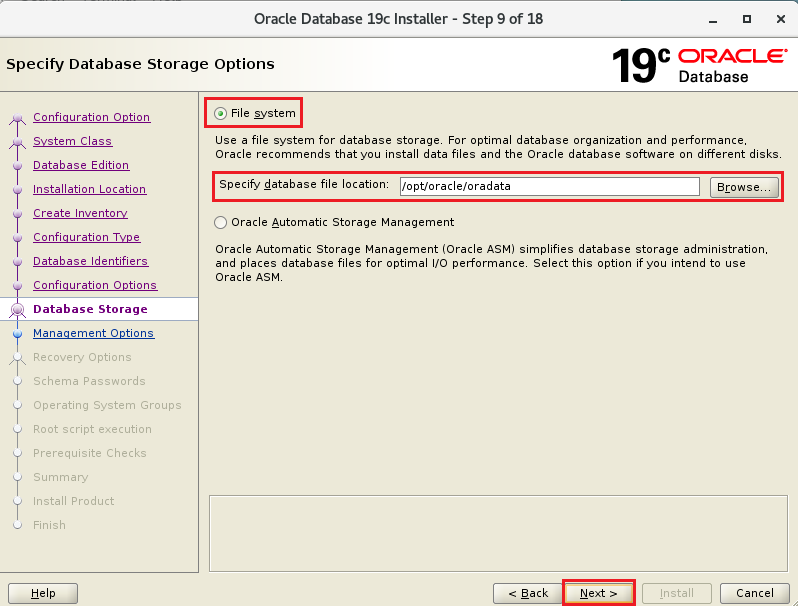Select the File system radio button
Image resolution: width=798 pixels, height=606 pixels.
tap(220, 113)
